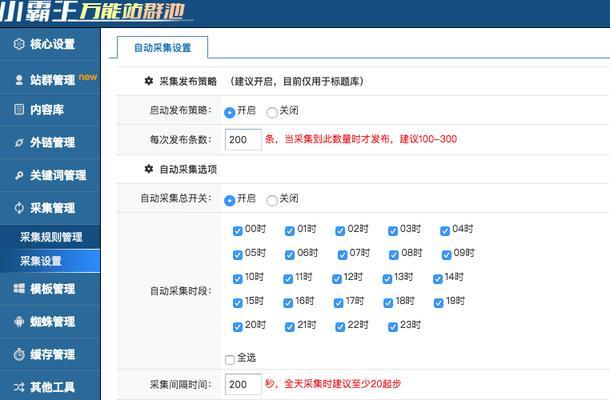Viewport: 610px width, 400px height.
Task: Select 采集规则管理 submenu item
Action: 50,237
